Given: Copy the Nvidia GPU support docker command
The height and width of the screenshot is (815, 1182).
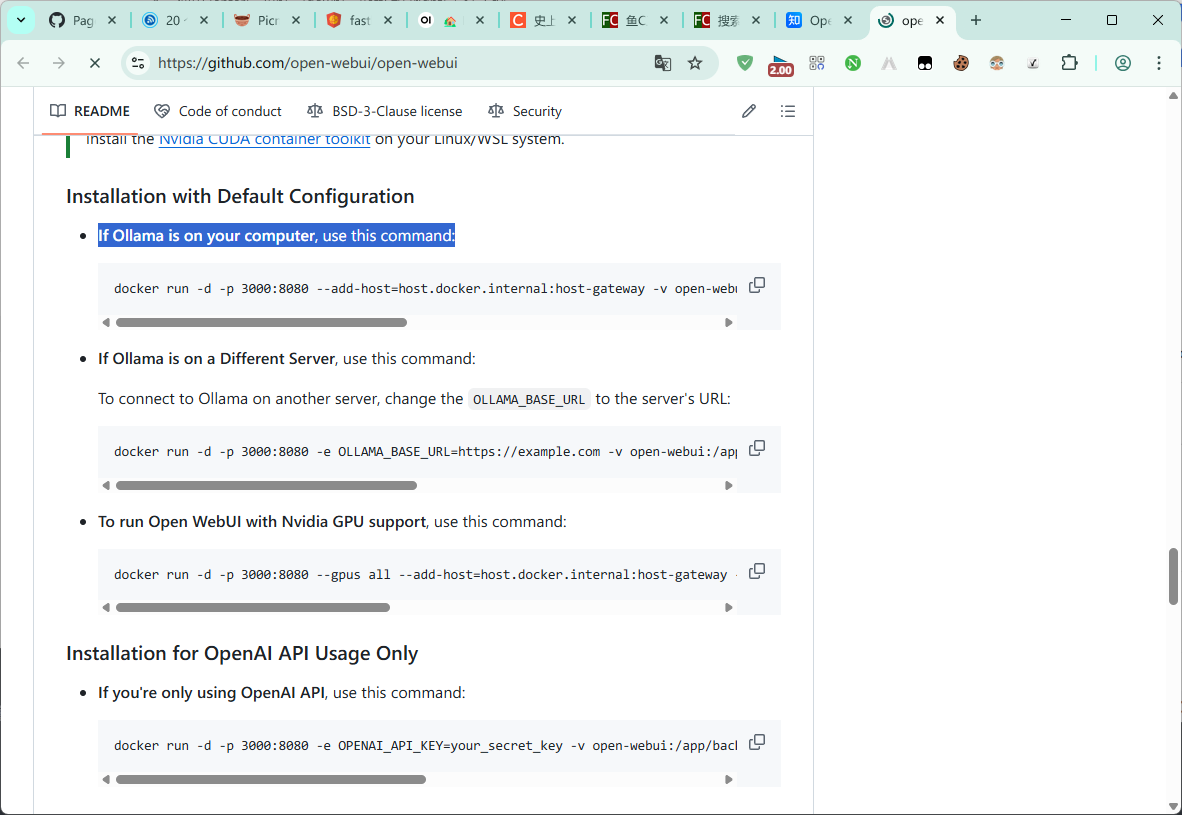Looking at the screenshot, I should 757,571.
